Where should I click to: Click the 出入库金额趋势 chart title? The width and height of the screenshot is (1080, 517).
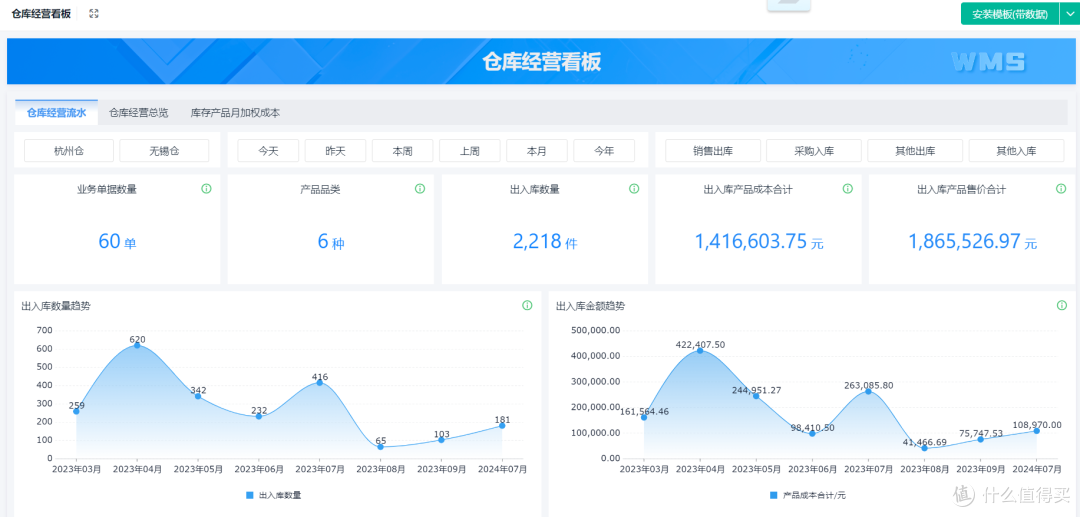tap(590, 306)
